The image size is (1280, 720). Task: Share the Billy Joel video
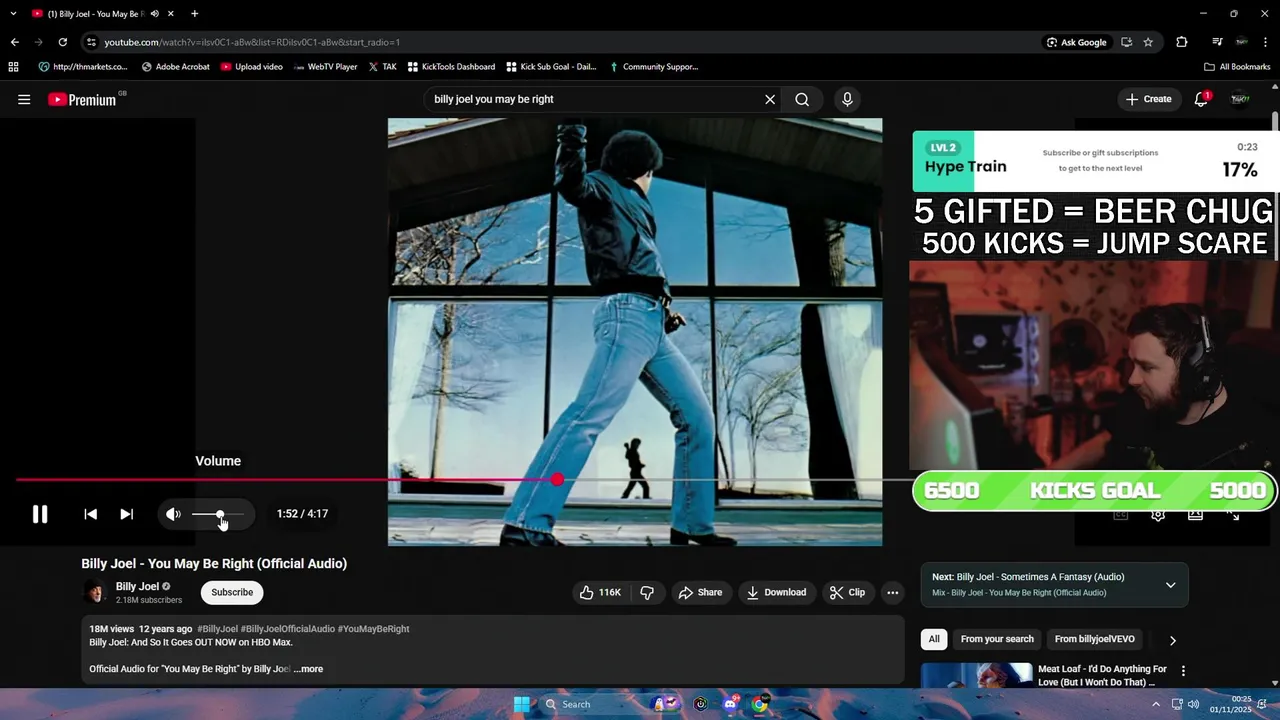point(700,592)
